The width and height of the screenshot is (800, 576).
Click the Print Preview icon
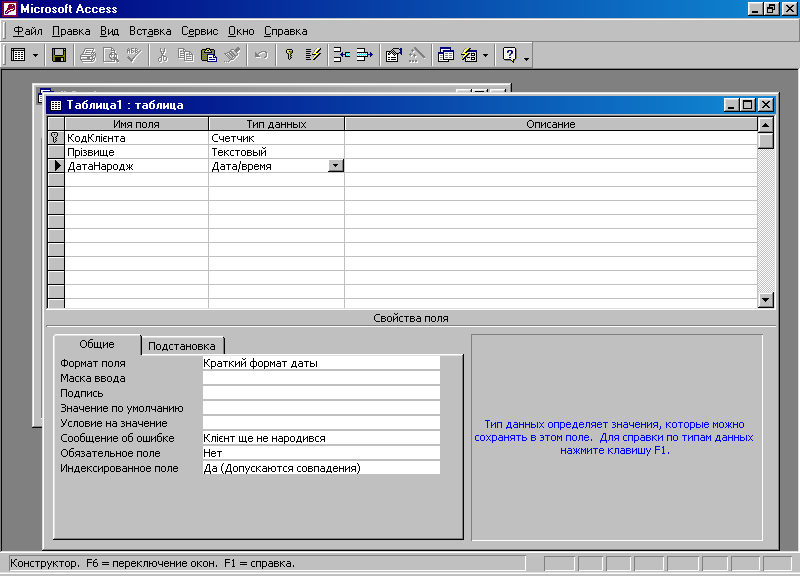(x=111, y=55)
